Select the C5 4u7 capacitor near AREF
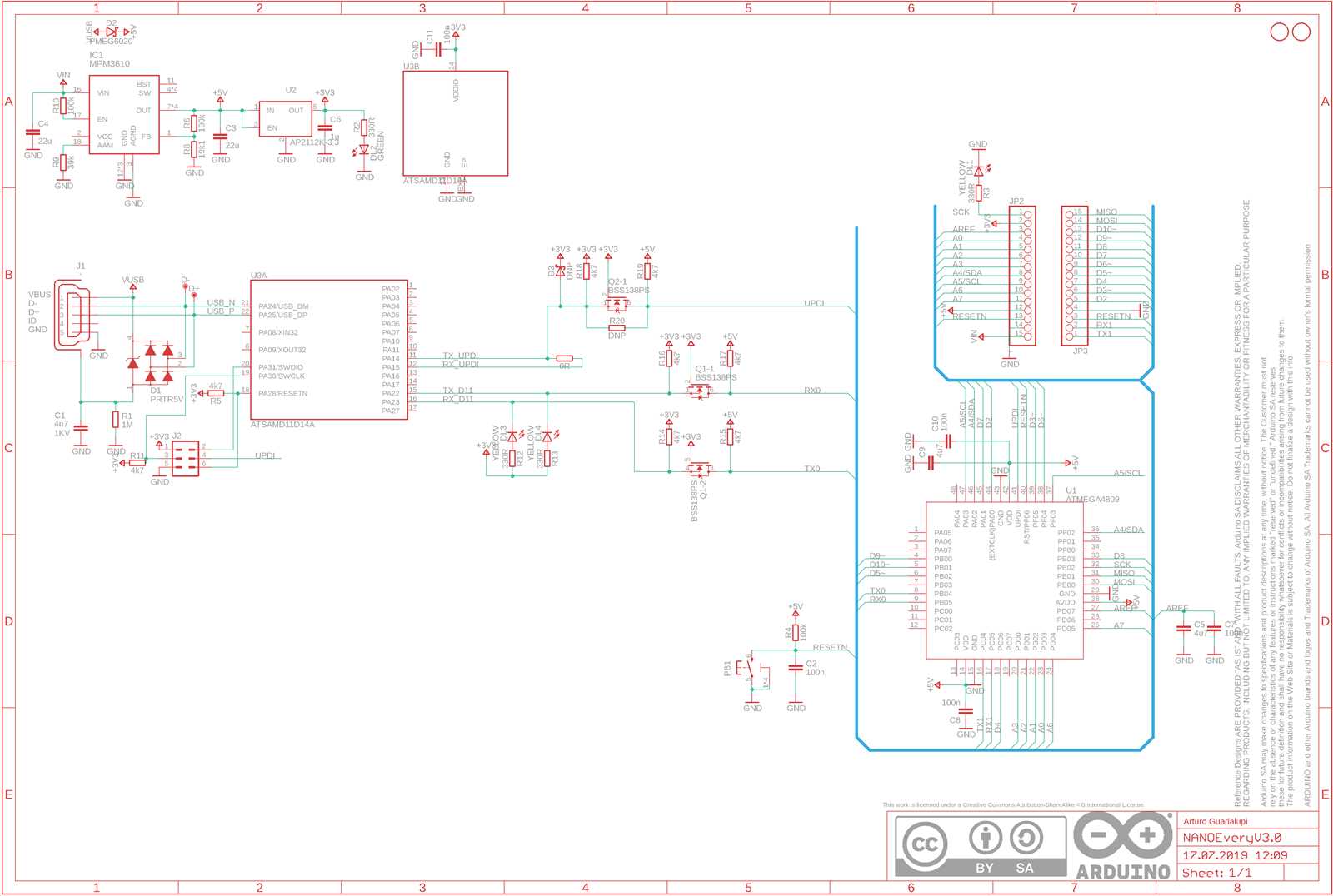The image size is (1333, 896). [x=1184, y=629]
